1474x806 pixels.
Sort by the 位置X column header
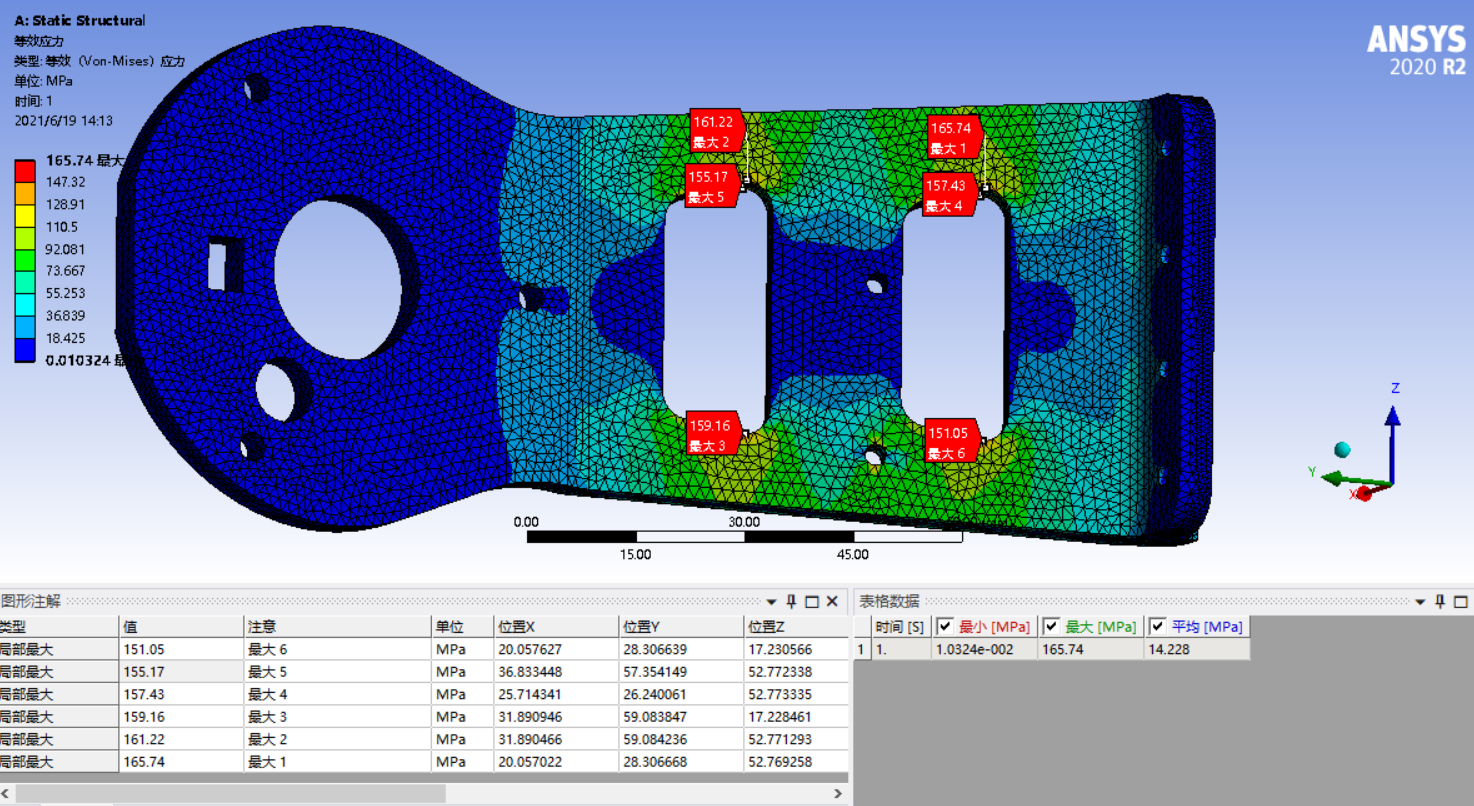[555, 627]
